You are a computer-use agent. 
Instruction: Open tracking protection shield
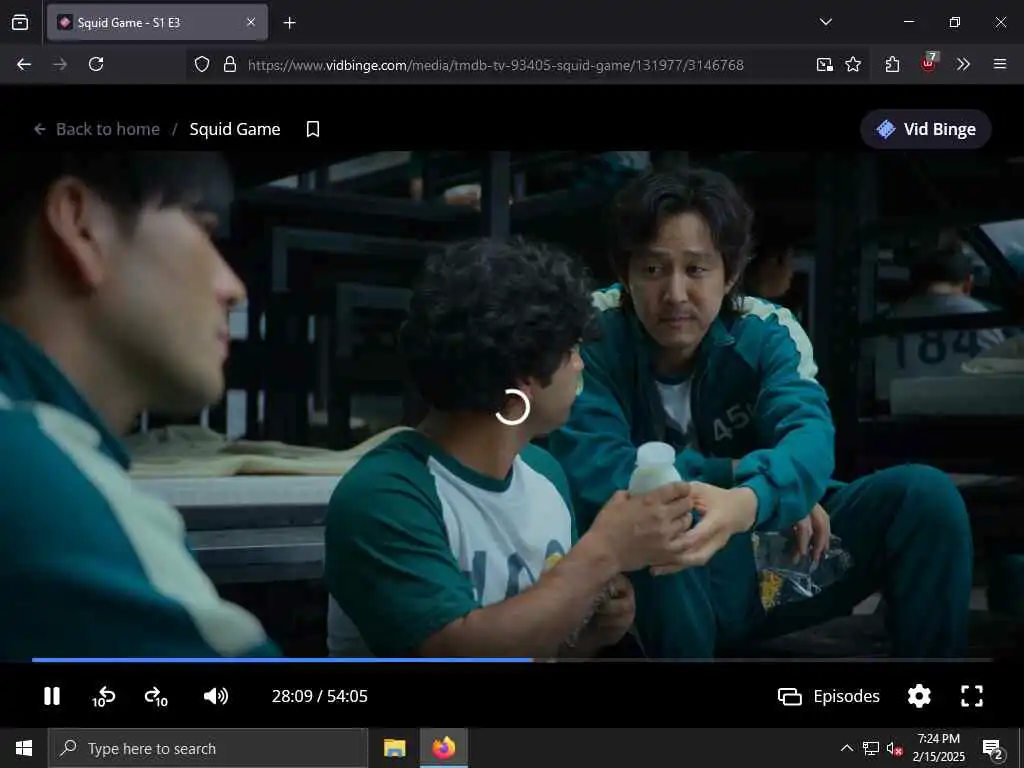click(202, 64)
